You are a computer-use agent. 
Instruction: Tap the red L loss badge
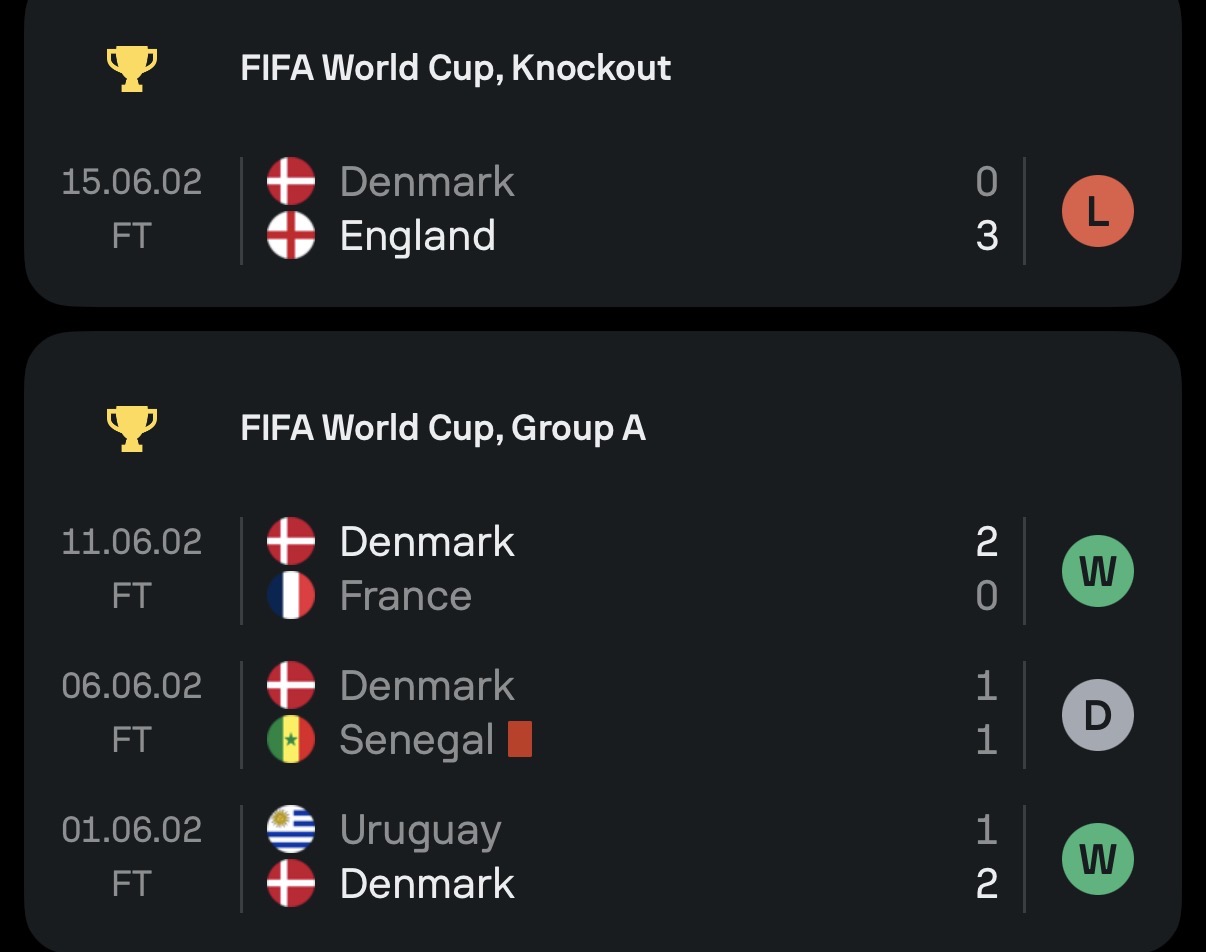[x=1097, y=210]
